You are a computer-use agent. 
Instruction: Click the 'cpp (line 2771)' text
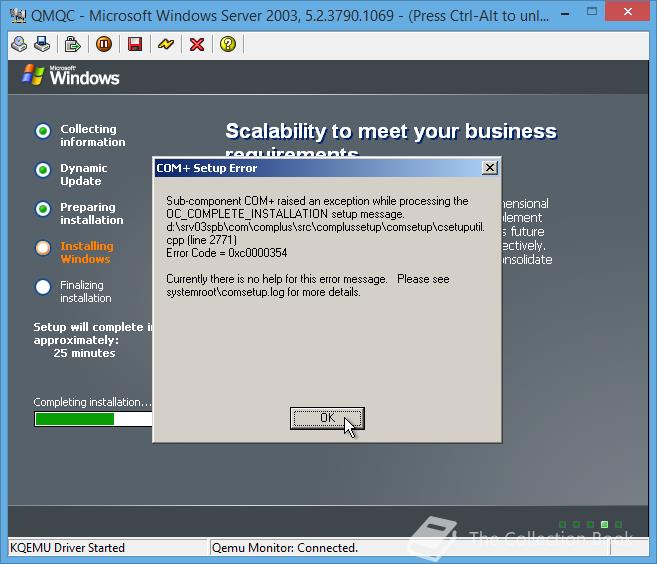pos(202,240)
